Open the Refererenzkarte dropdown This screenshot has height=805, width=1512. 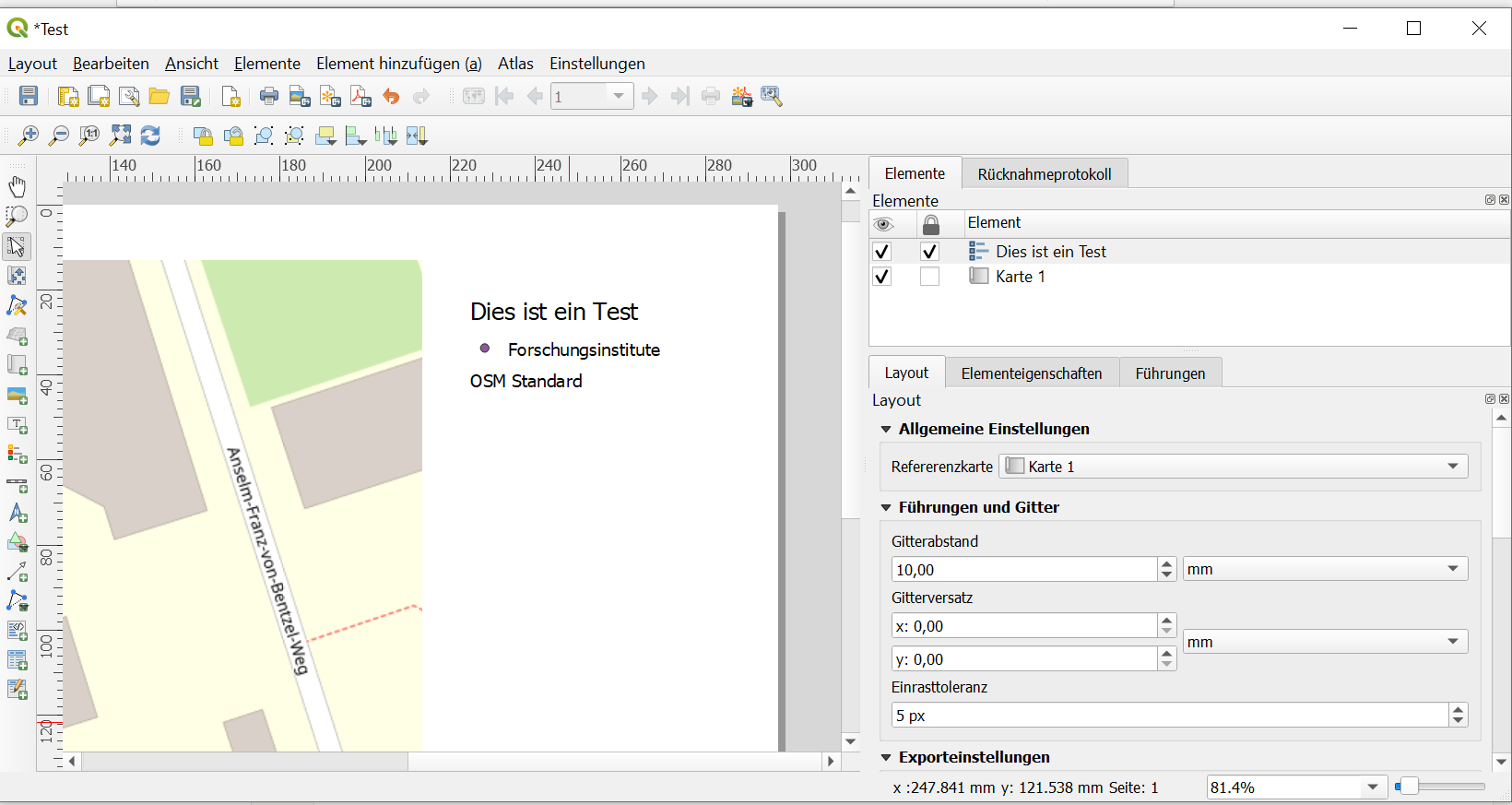tap(1234, 467)
